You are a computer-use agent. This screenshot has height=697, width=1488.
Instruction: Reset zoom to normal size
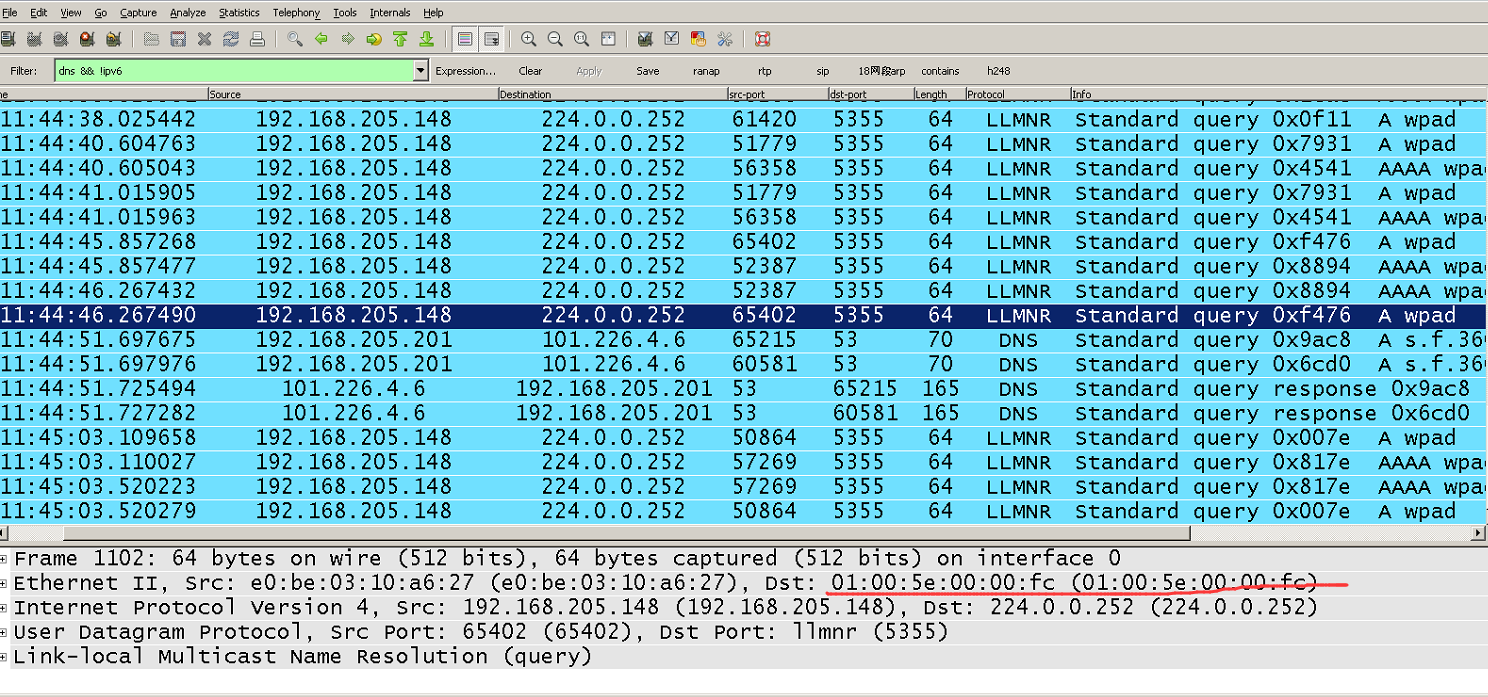(581, 39)
